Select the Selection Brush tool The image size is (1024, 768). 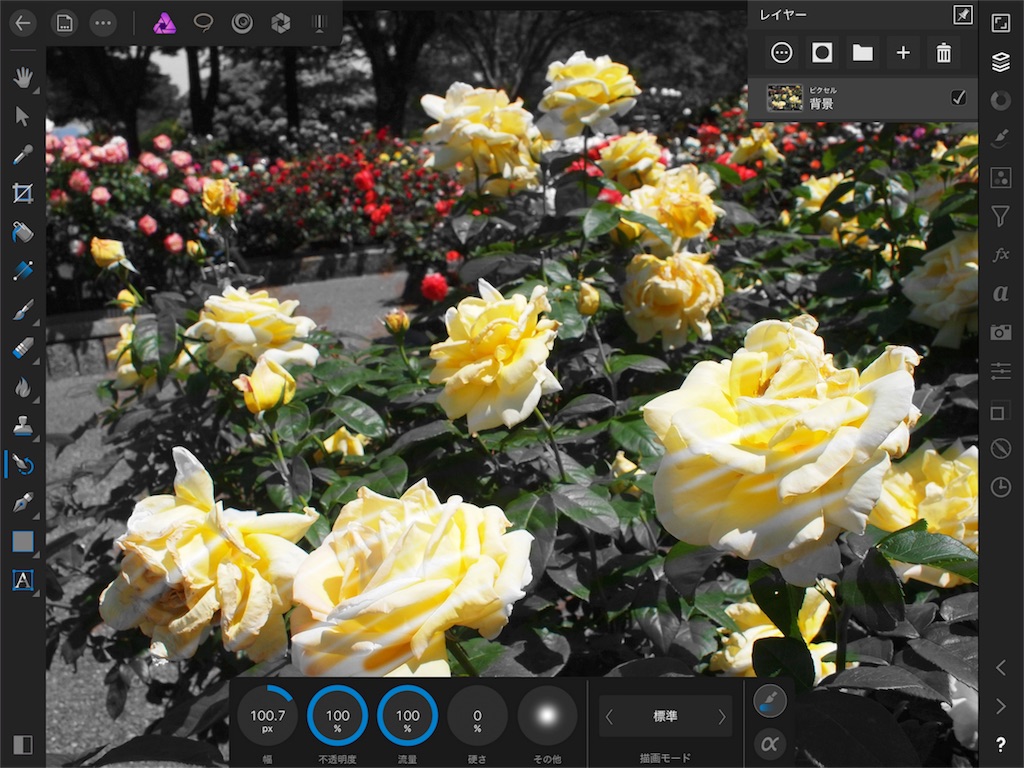pyautogui.click(x=23, y=270)
